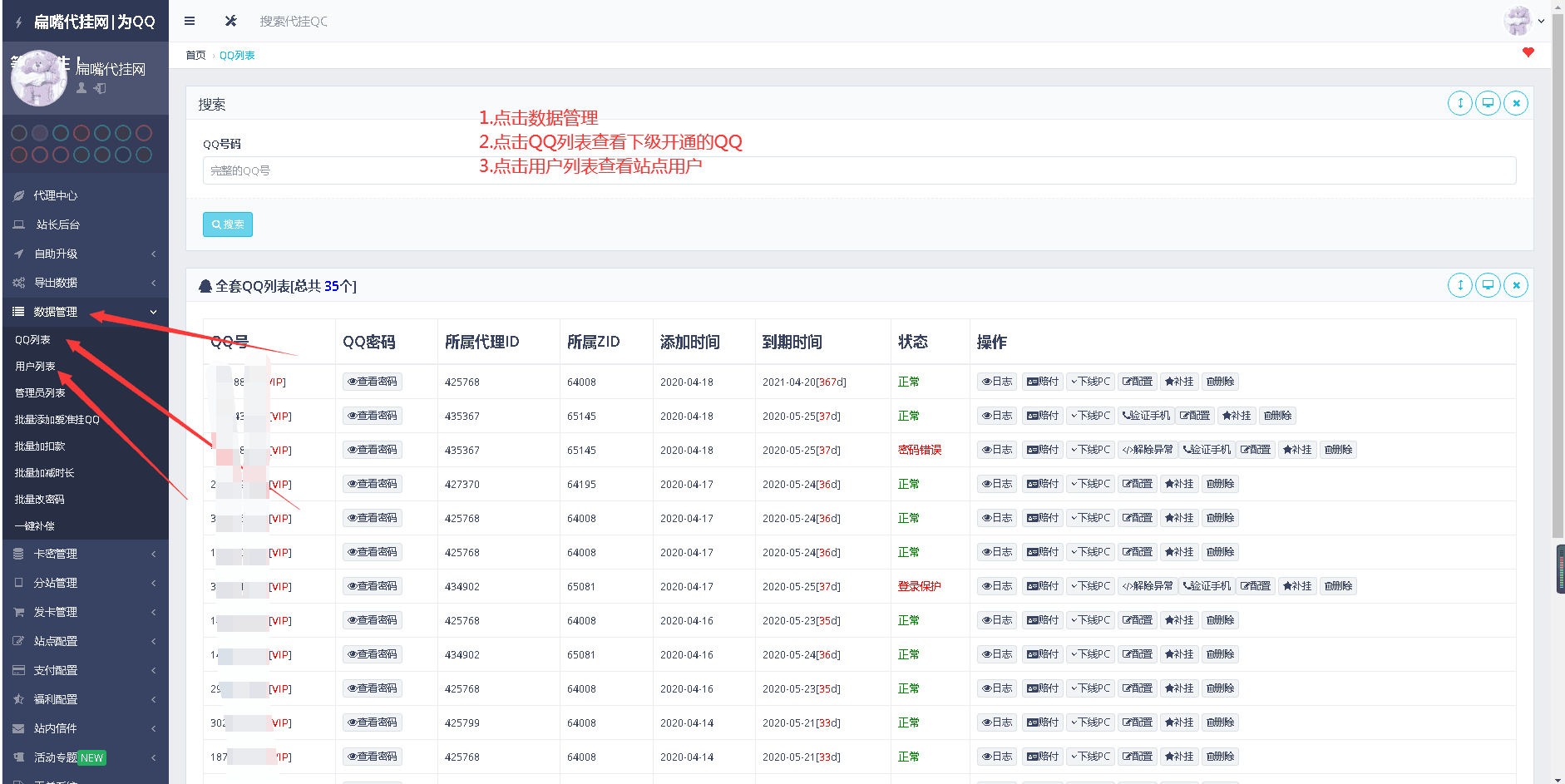Click 赔付 in the 427370 row
Image resolution: width=1565 pixels, height=784 pixels.
pos(1042,484)
